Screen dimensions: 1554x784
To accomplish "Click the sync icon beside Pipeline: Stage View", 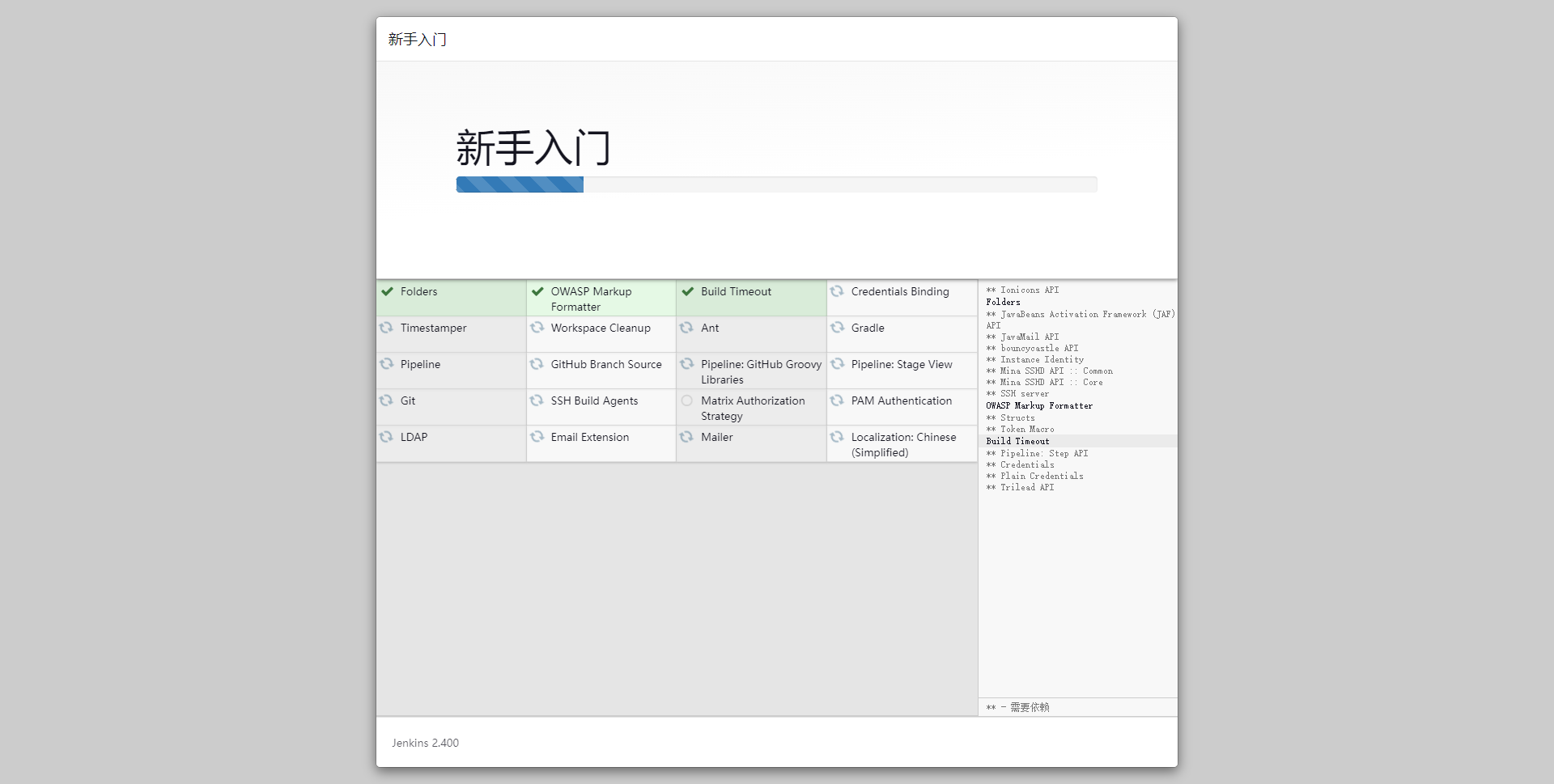I will (838, 364).
